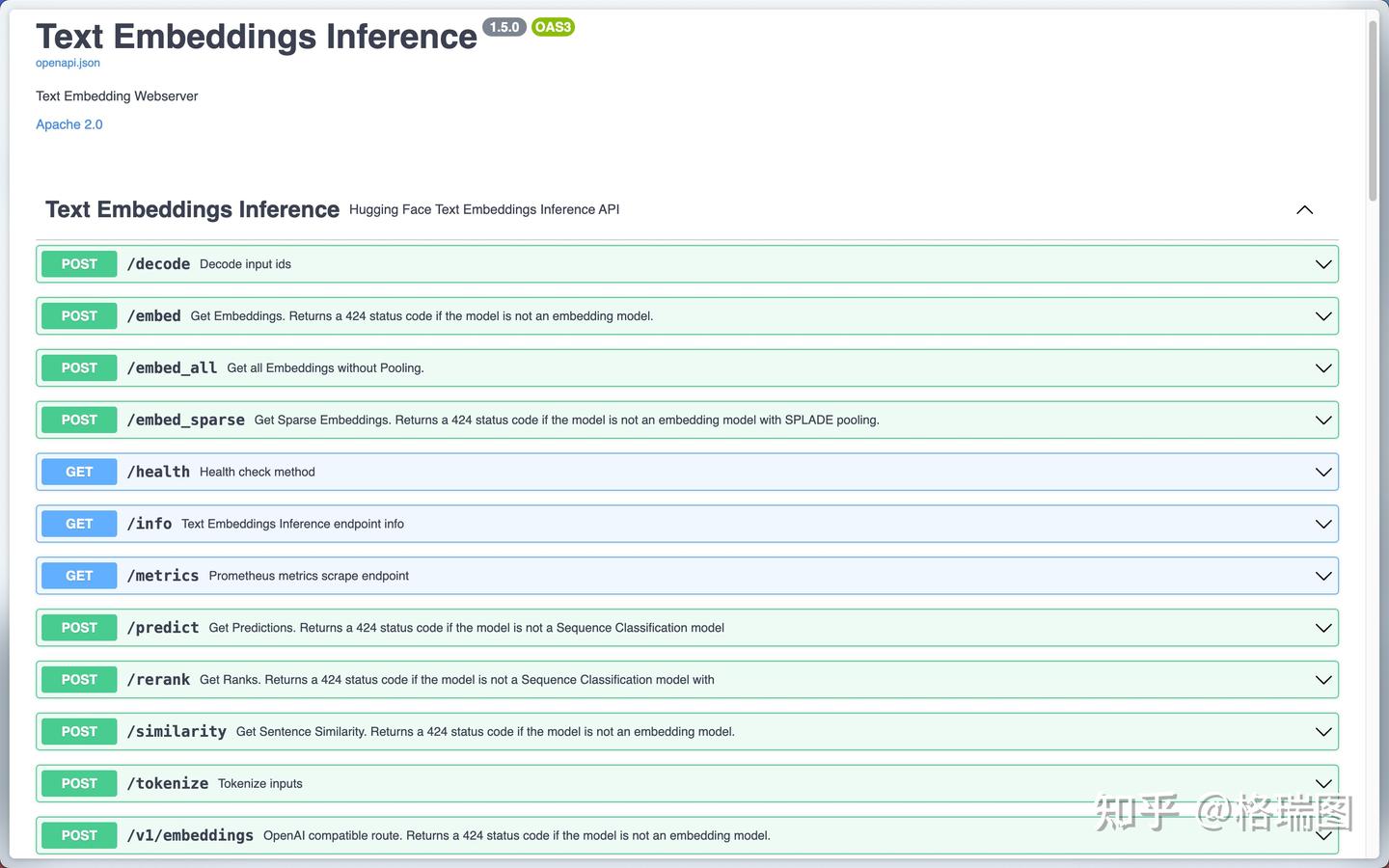Expand the /metrics endpoint chevron
Viewport: 1389px width, 868px height.
(x=1323, y=576)
